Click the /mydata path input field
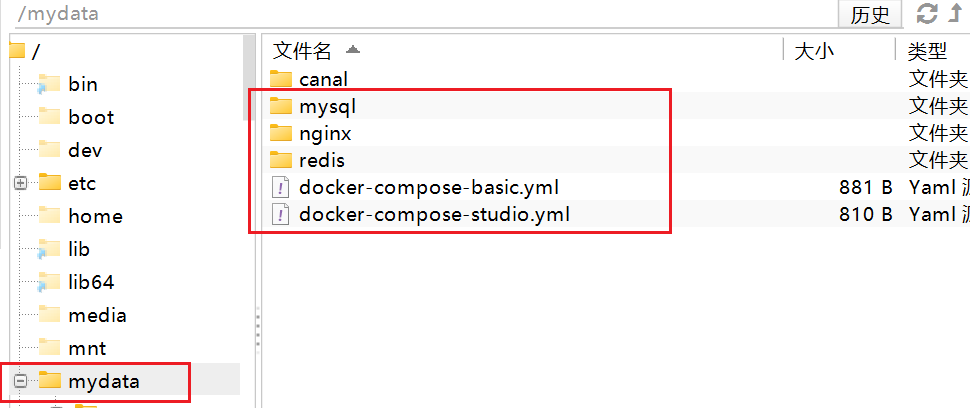This screenshot has height=408, width=970. (421, 14)
